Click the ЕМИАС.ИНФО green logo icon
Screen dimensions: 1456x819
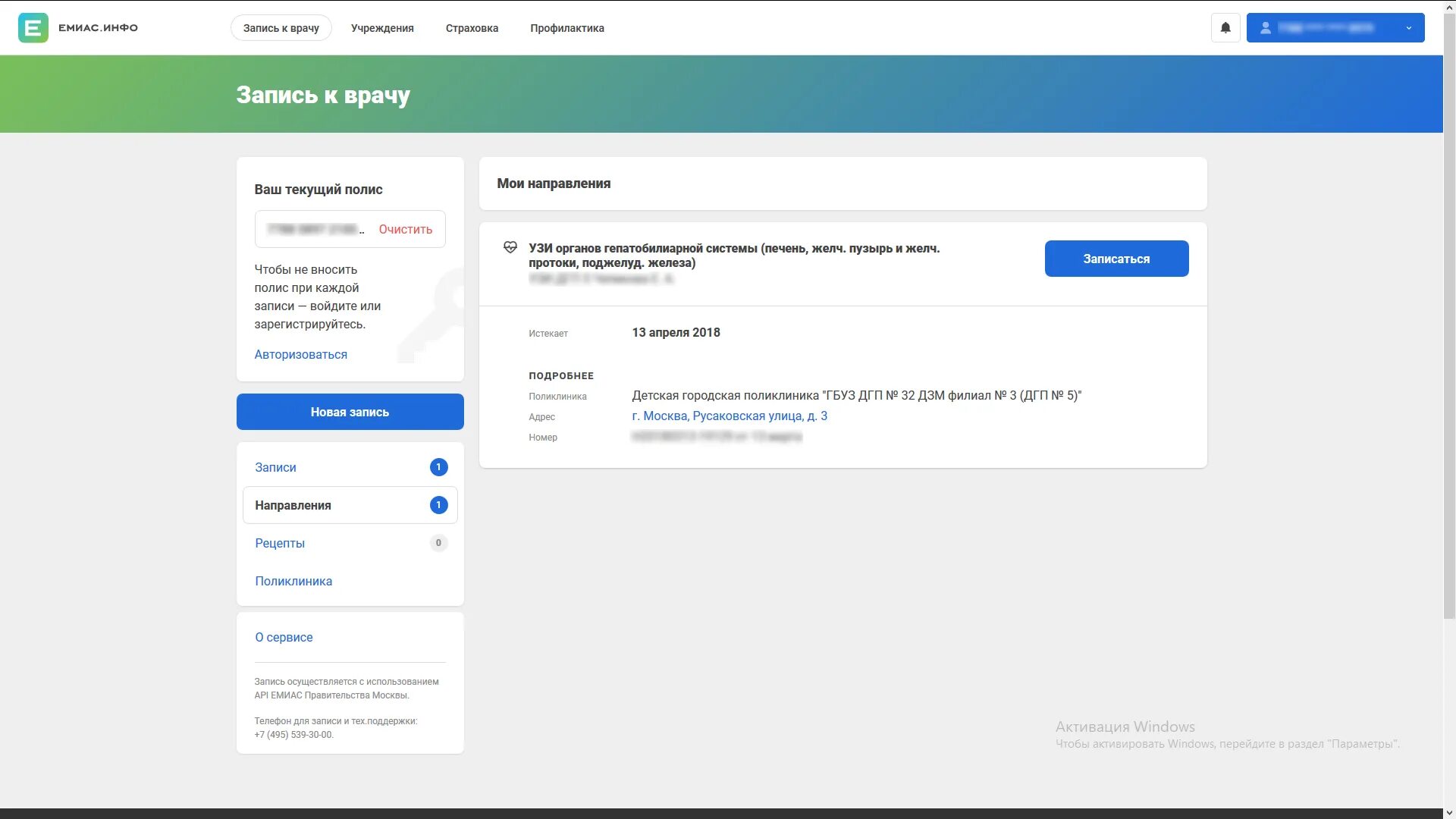tap(33, 28)
